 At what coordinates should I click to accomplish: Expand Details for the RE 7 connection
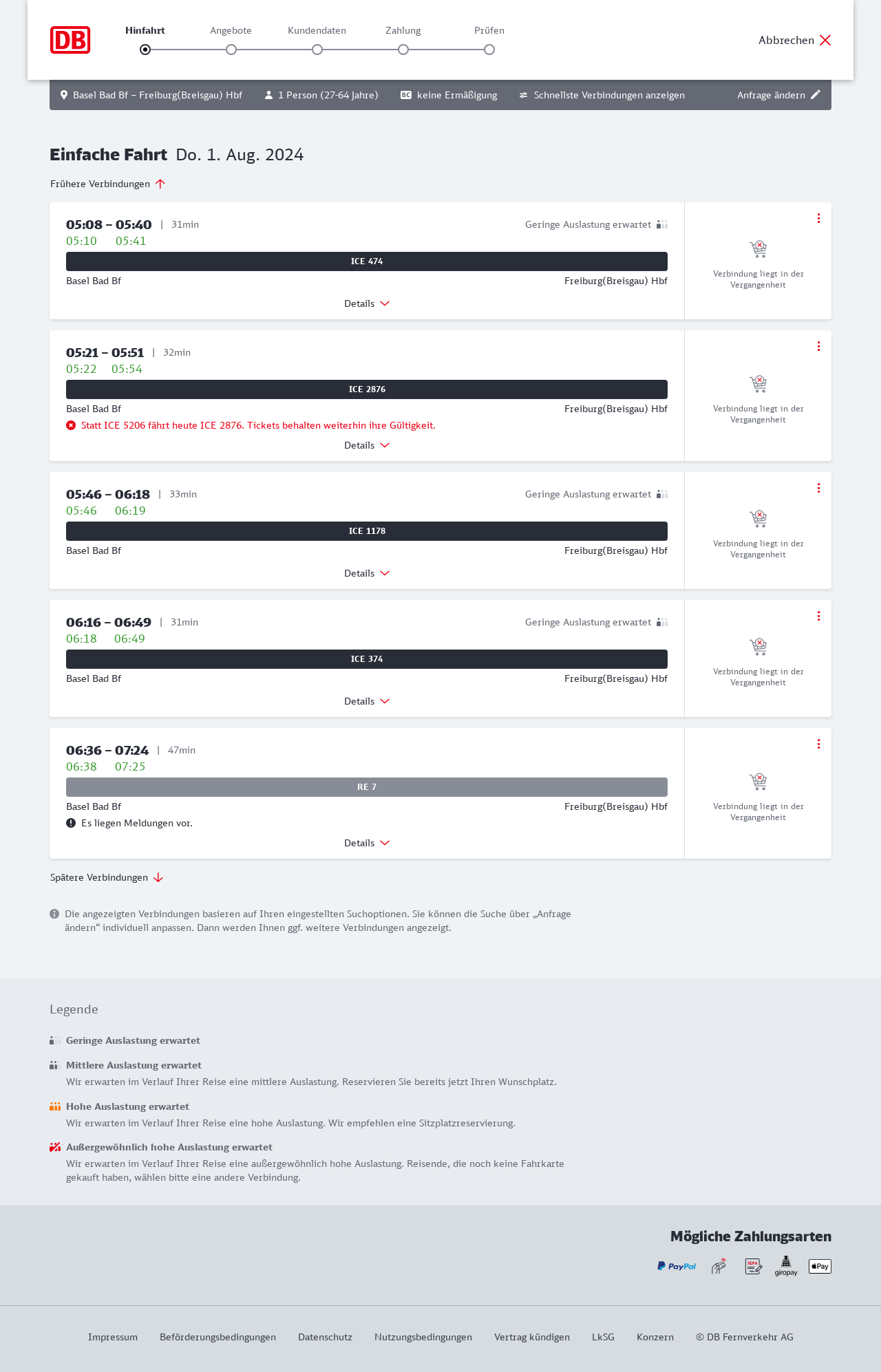[367, 843]
